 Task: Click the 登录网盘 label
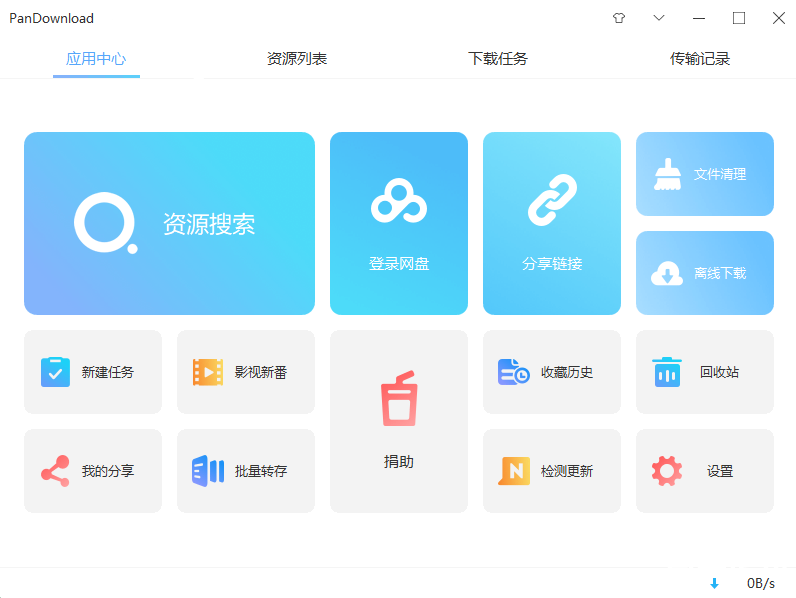tap(399, 264)
